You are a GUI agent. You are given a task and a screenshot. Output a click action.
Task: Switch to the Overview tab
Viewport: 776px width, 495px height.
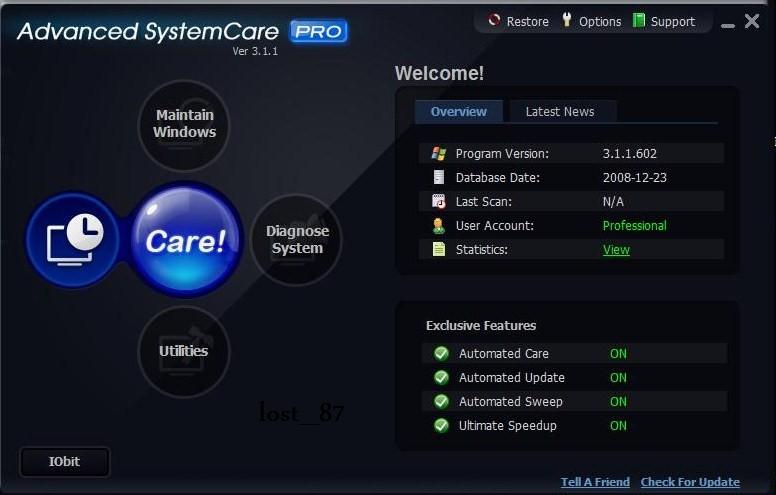tap(459, 112)
